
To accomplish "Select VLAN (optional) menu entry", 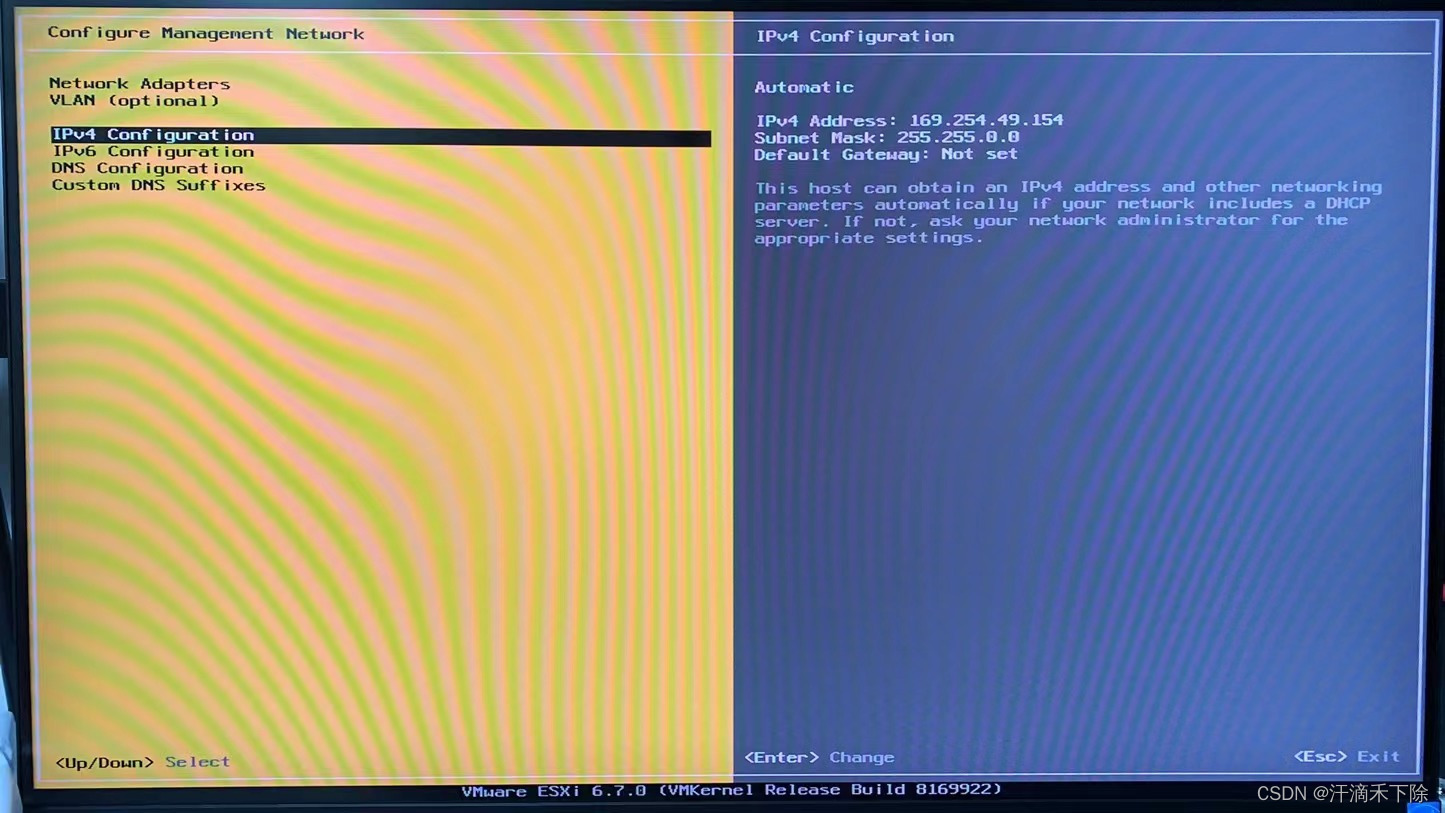I will 134,101.
